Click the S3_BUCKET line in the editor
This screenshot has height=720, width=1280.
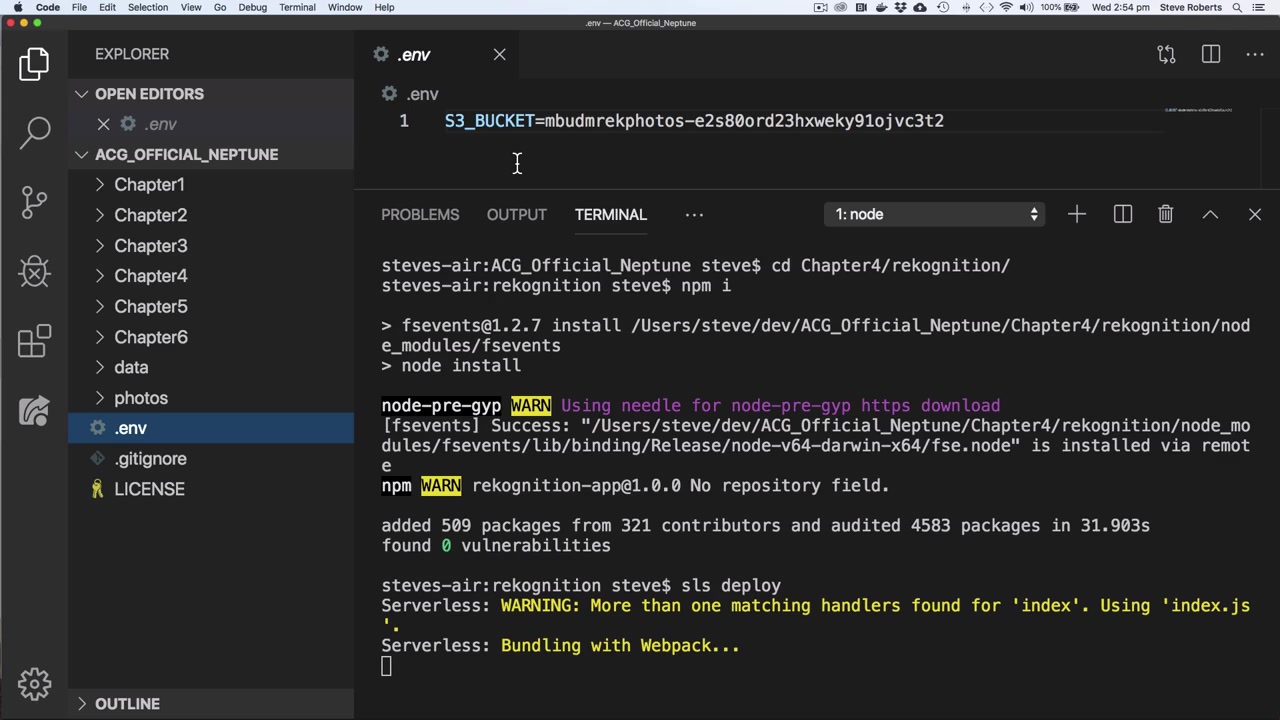click(x=694, y=121)
